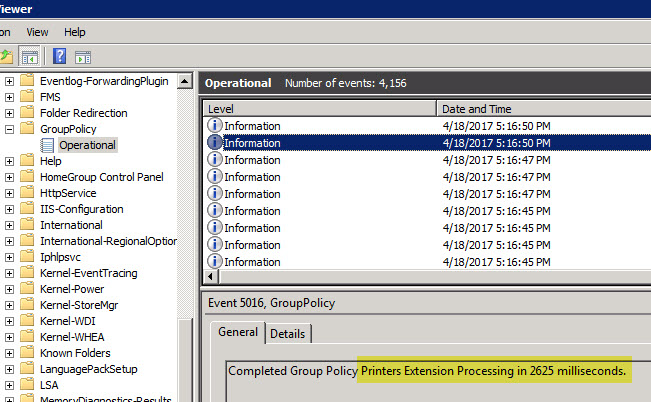651x402 pixels.
Task: Select Kernel-EventTracing tree item
Action: point(88,273)
